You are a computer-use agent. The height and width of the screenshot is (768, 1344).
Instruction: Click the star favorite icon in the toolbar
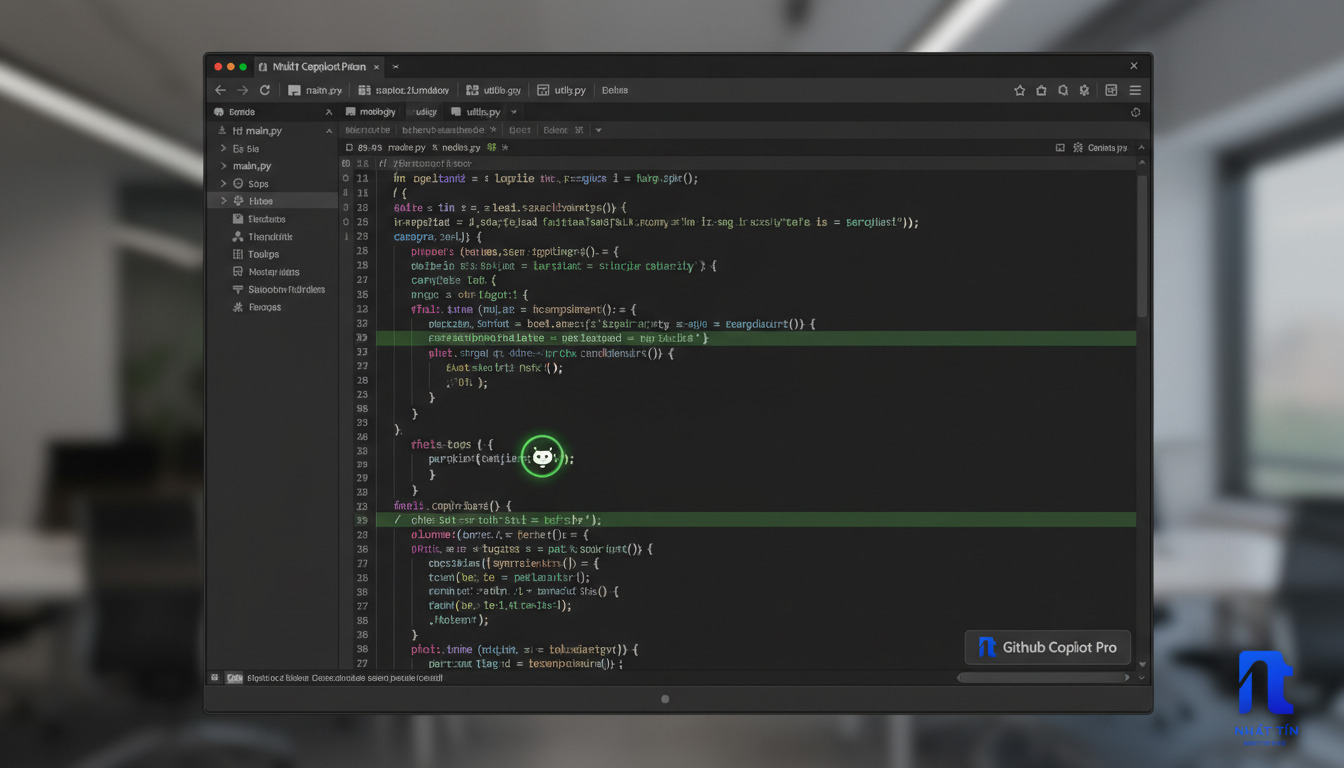coord(1019,90)
